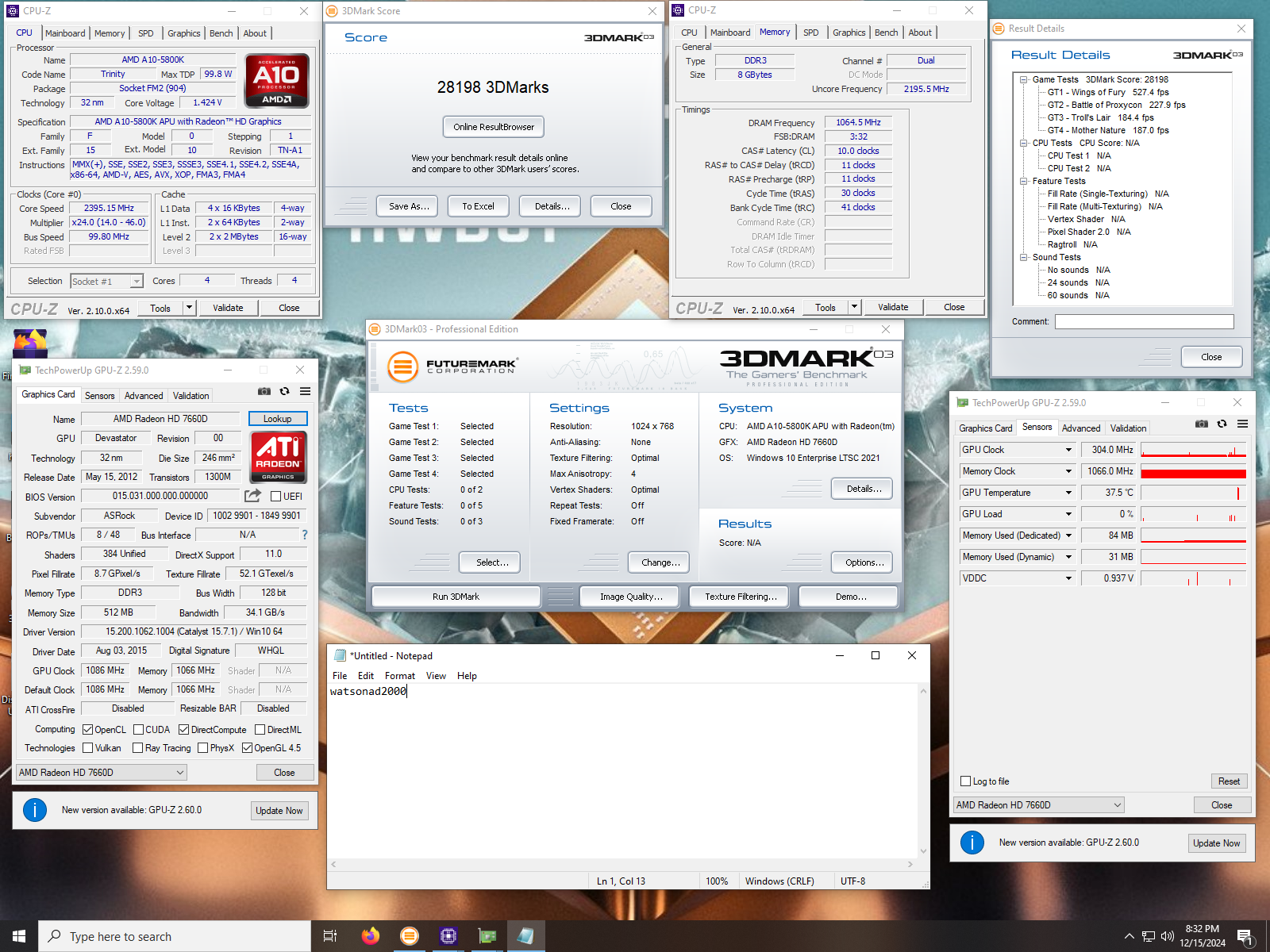Open Format menu in Notepad
Screen dimensions: 1270x952
[400, 676]
